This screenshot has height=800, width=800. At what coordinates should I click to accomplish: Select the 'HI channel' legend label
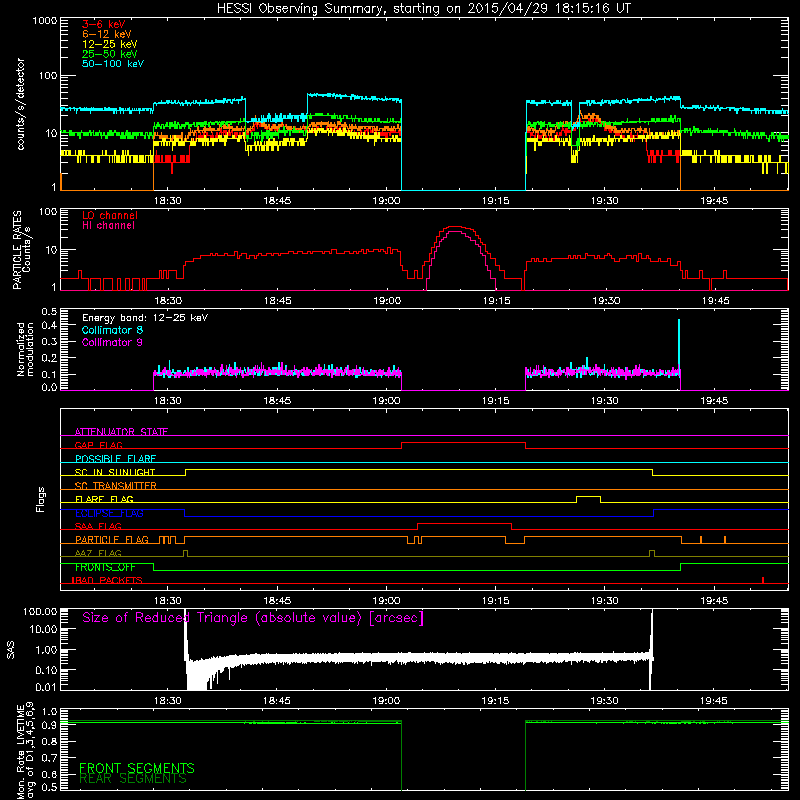[x=108, y=226]
